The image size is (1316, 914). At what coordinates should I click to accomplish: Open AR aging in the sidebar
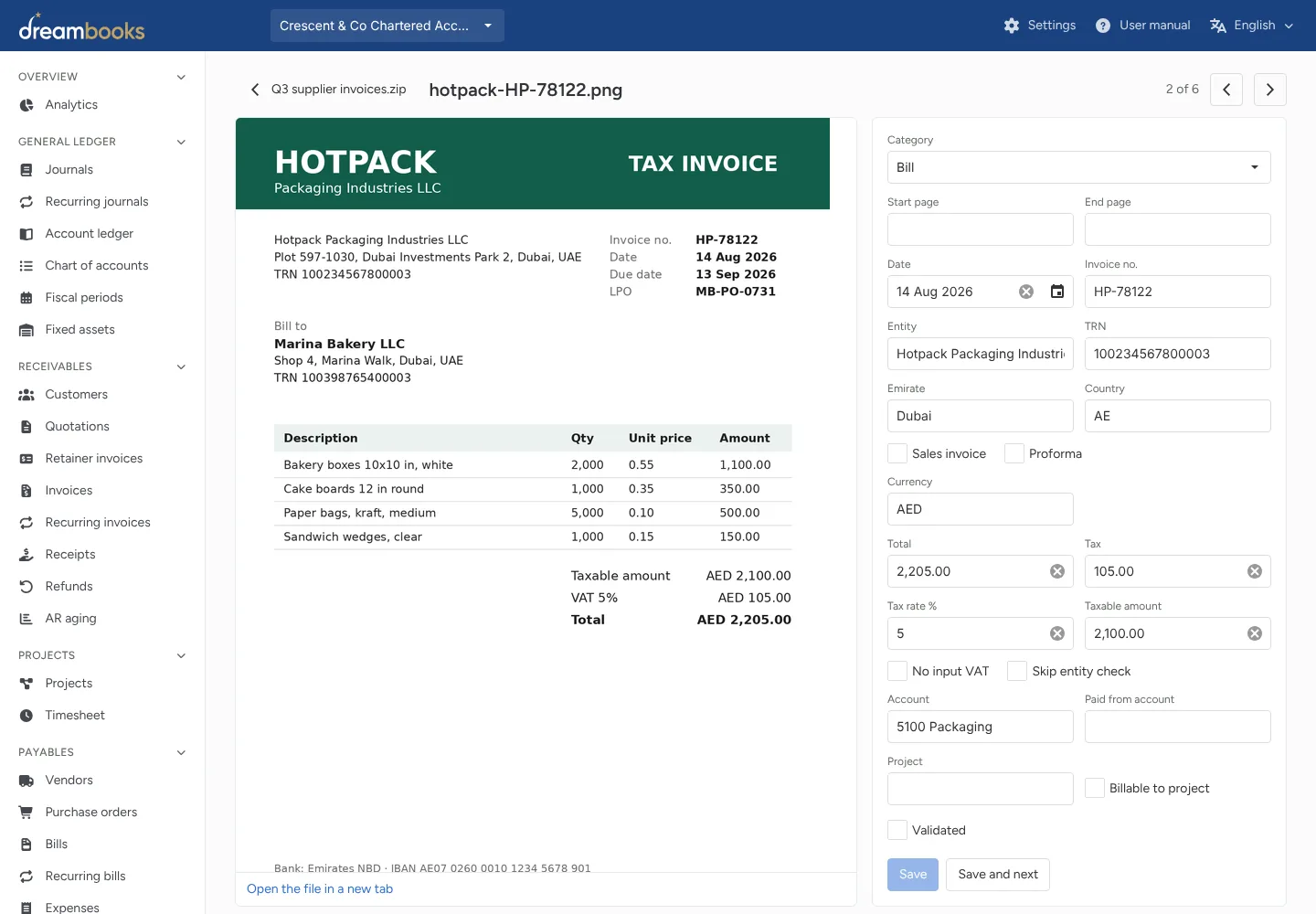pos(71,619)
